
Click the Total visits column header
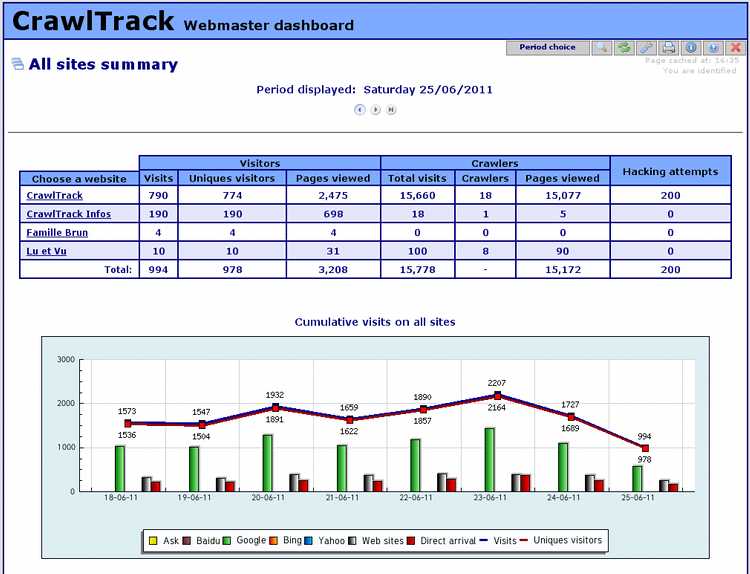tap(417, 178)
